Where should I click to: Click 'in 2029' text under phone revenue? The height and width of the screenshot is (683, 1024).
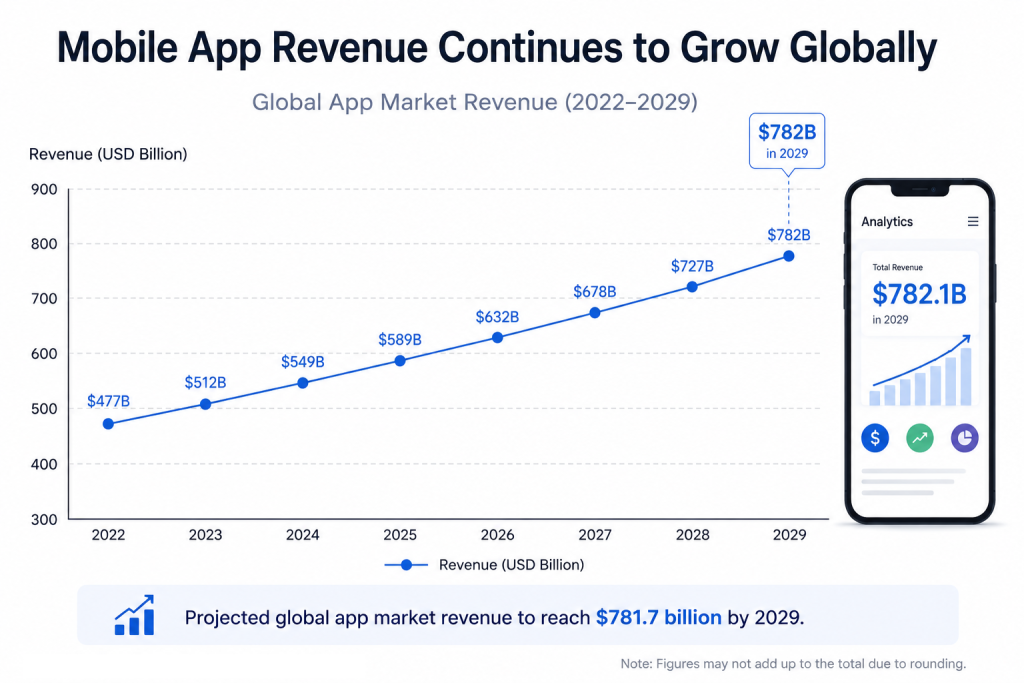coord(890,320)
